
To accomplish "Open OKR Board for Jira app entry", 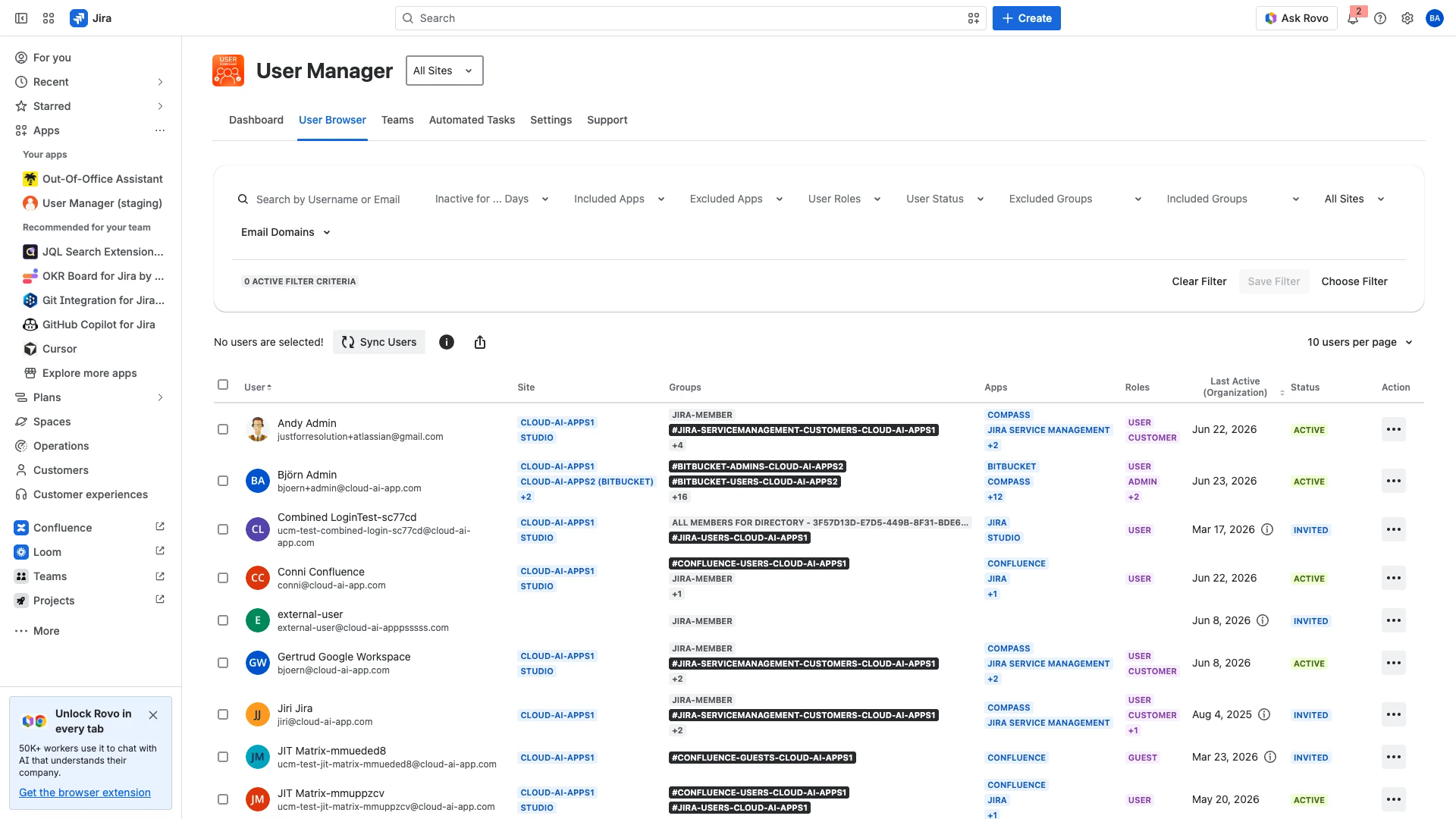I will (93, 276).
